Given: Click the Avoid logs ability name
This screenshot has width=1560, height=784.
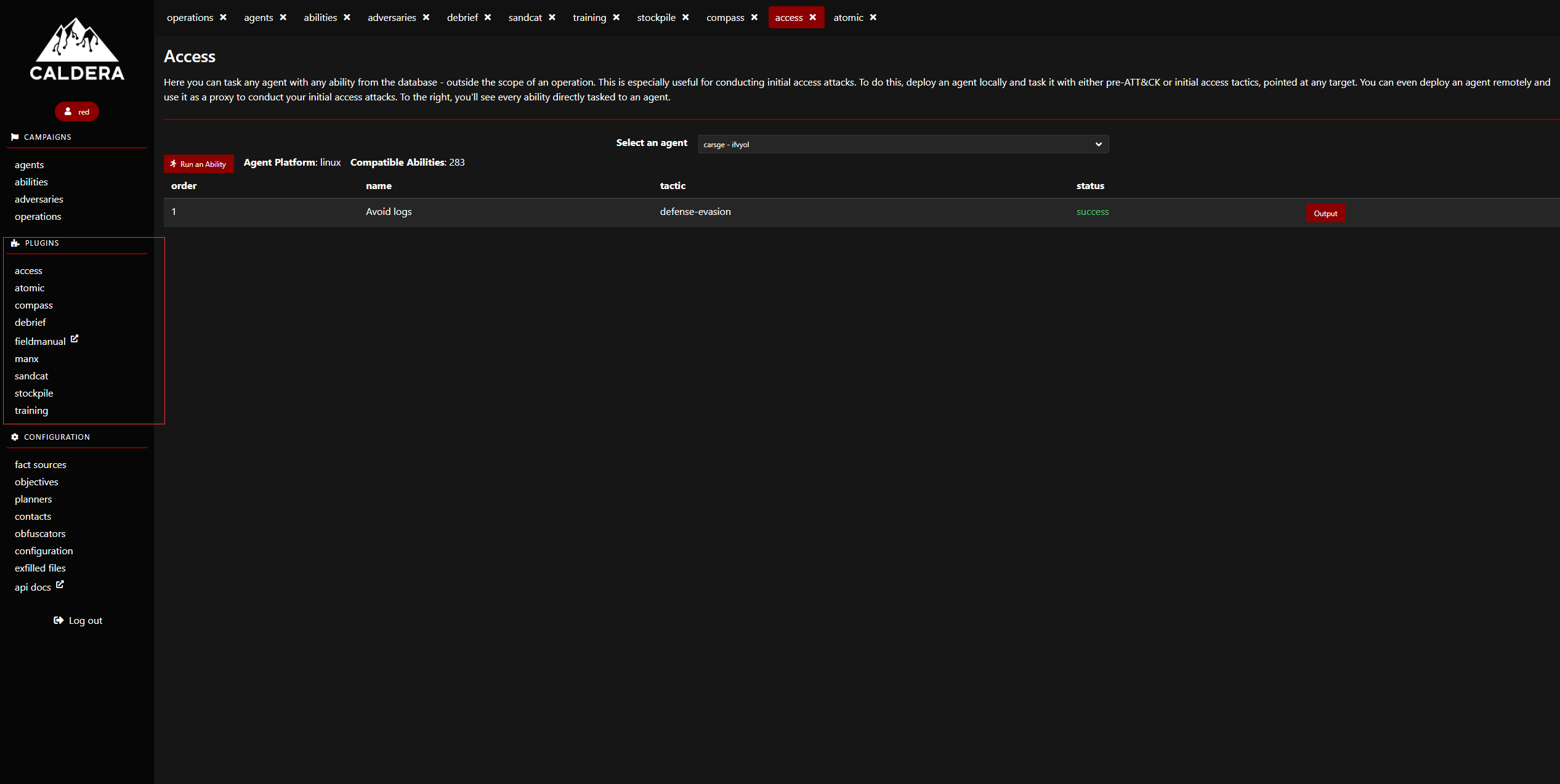Looking at the screenshot, I should pyautogui.click(x=389, y=211).
